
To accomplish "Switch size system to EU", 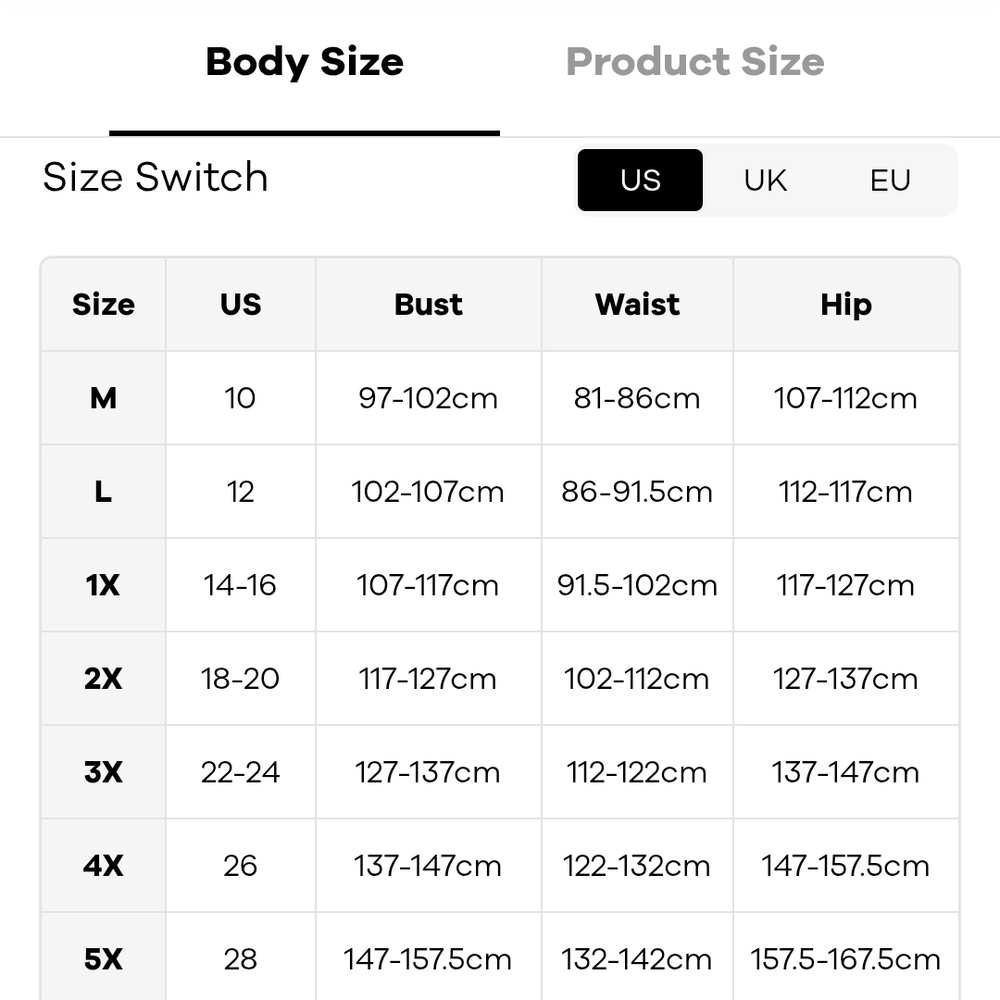I will point(890,180).
